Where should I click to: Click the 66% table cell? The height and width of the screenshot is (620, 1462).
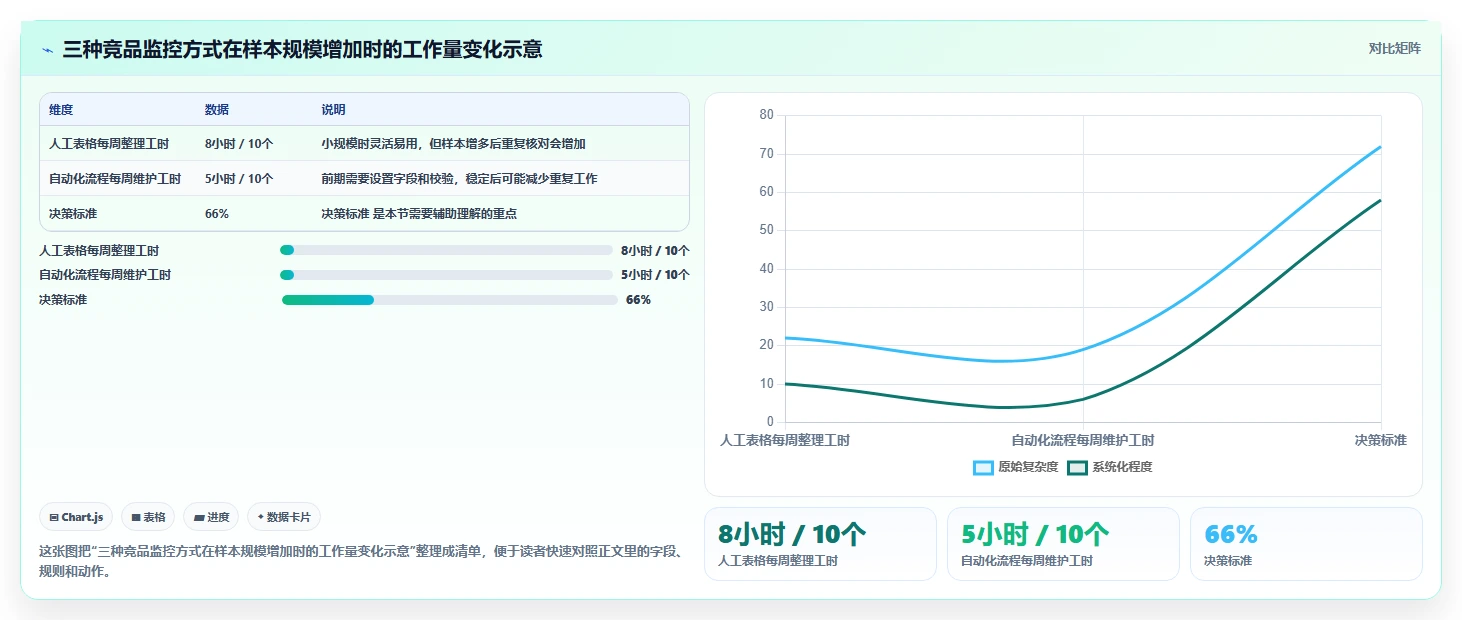[217, 214]
